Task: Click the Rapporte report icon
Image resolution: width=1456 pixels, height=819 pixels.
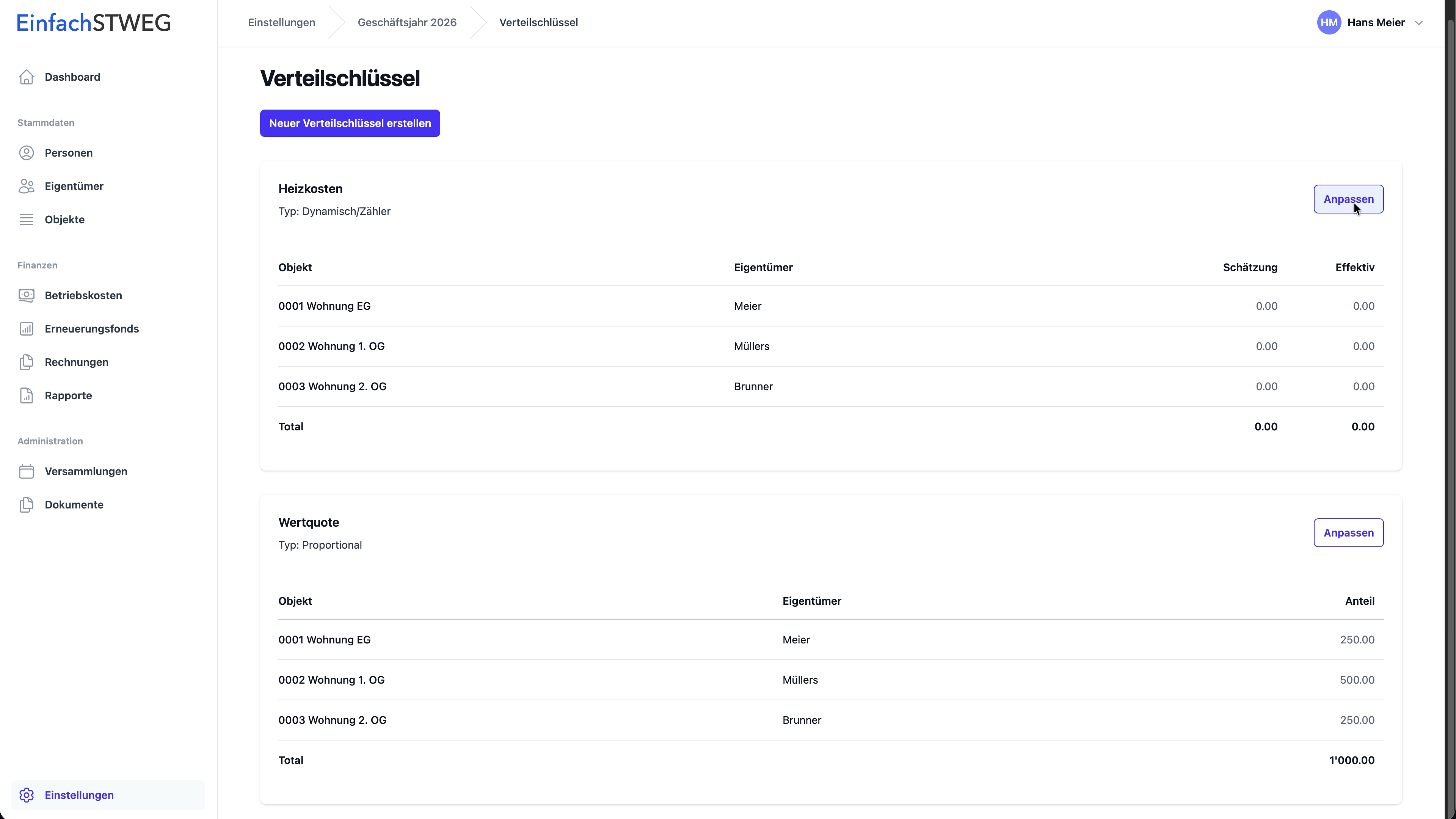Action: tap(27, 395)
